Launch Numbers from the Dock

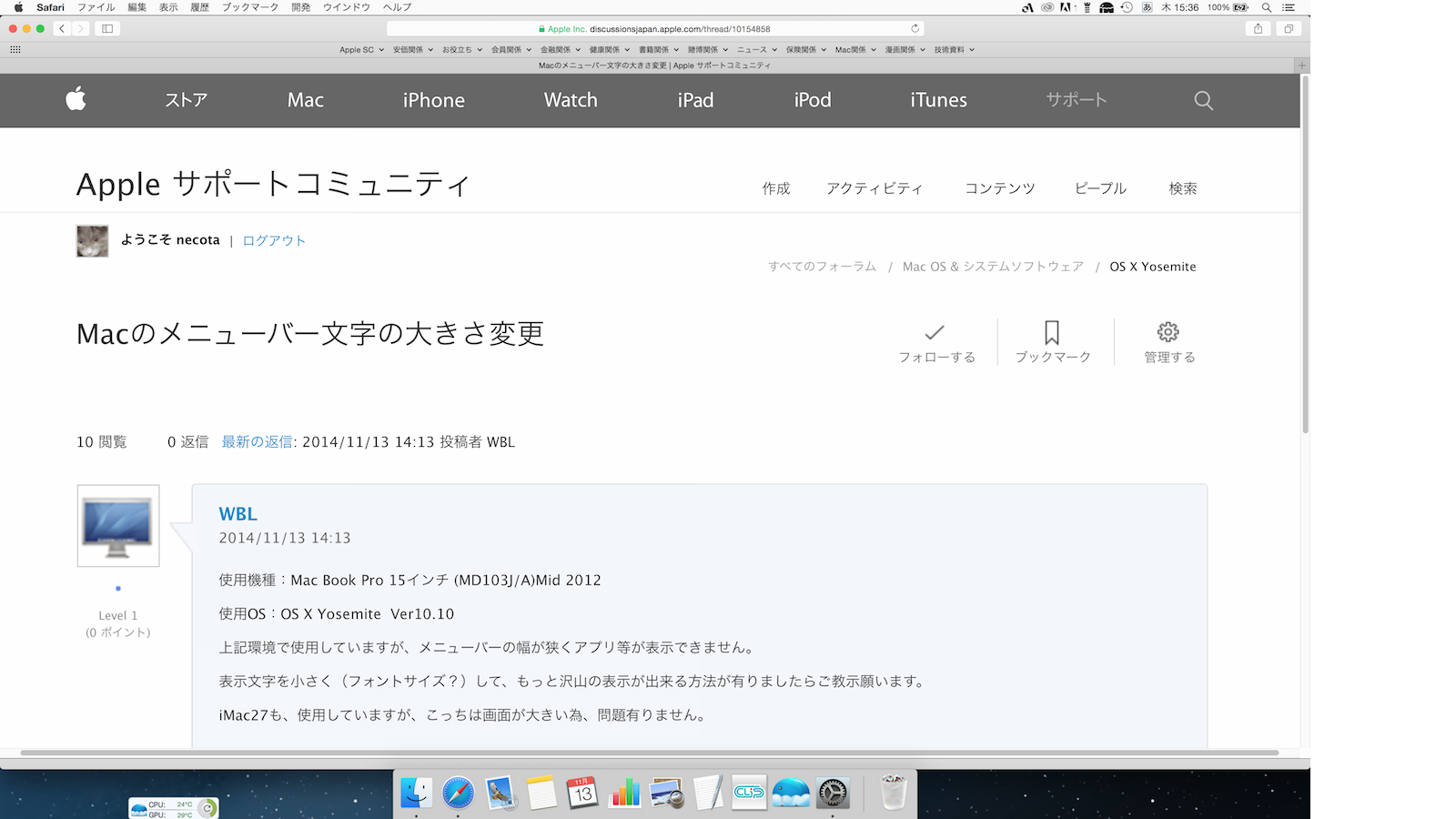point(625,793)
